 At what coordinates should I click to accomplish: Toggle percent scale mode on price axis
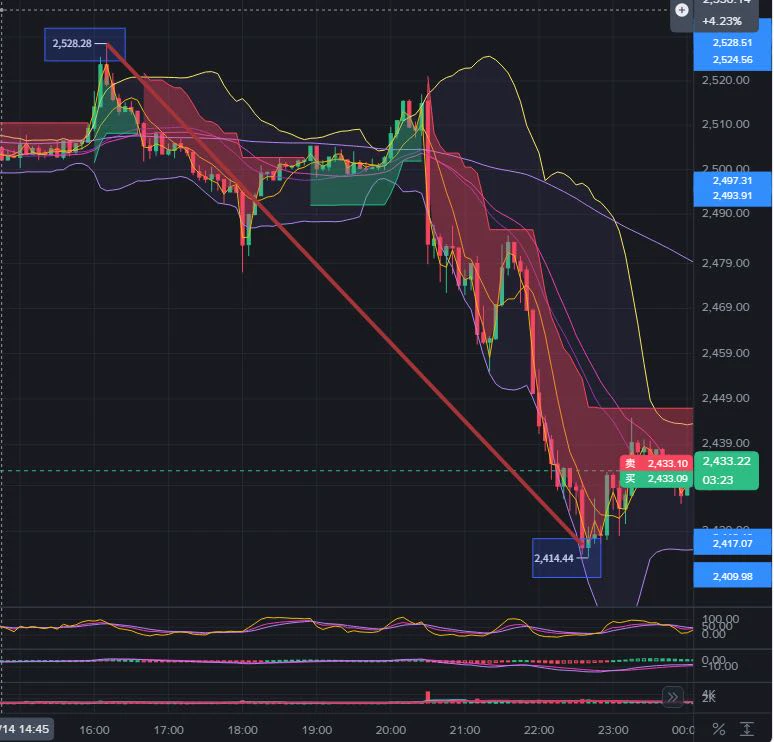pos(719,729)
